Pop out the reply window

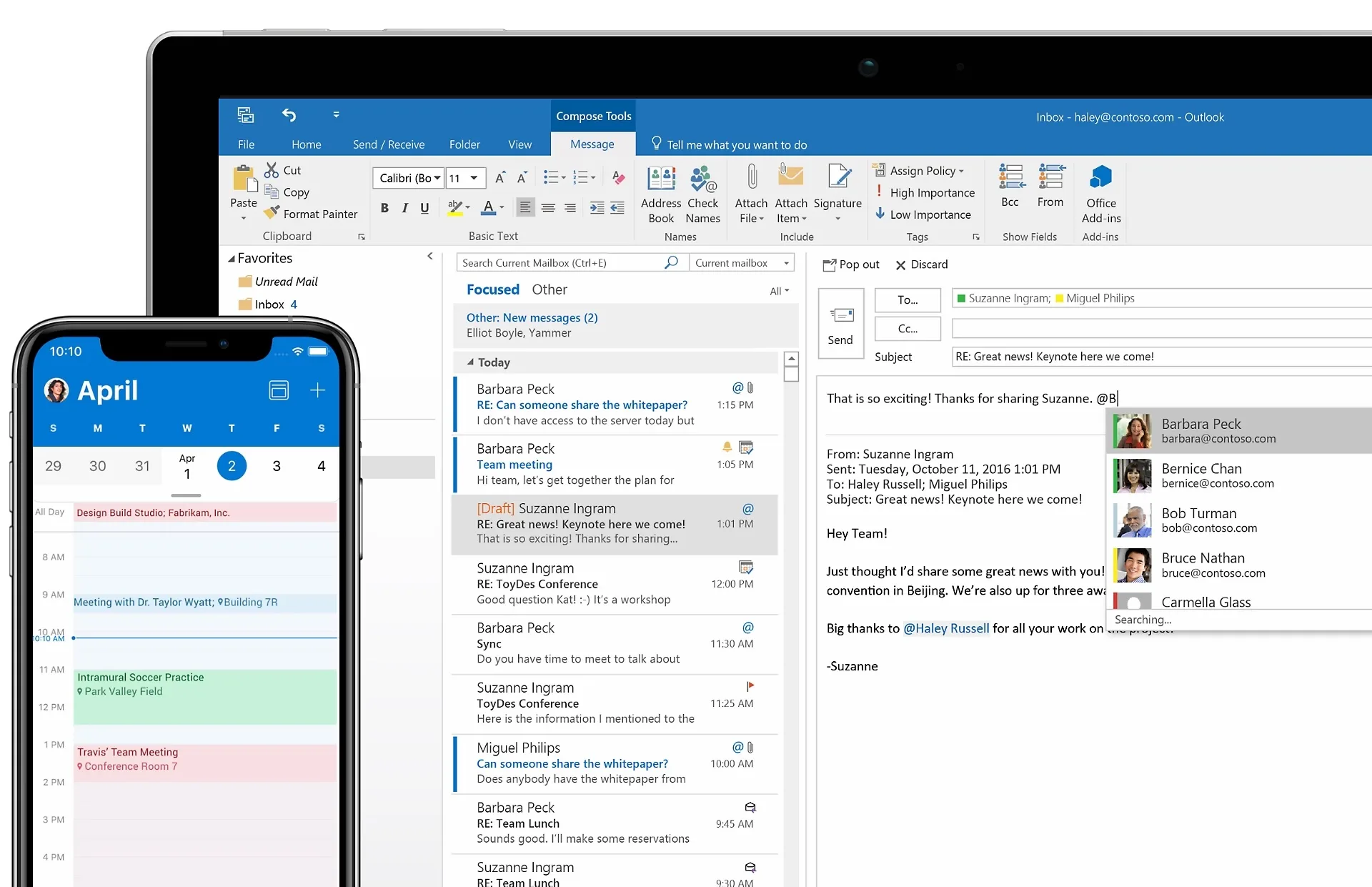(x=850, y=264)
